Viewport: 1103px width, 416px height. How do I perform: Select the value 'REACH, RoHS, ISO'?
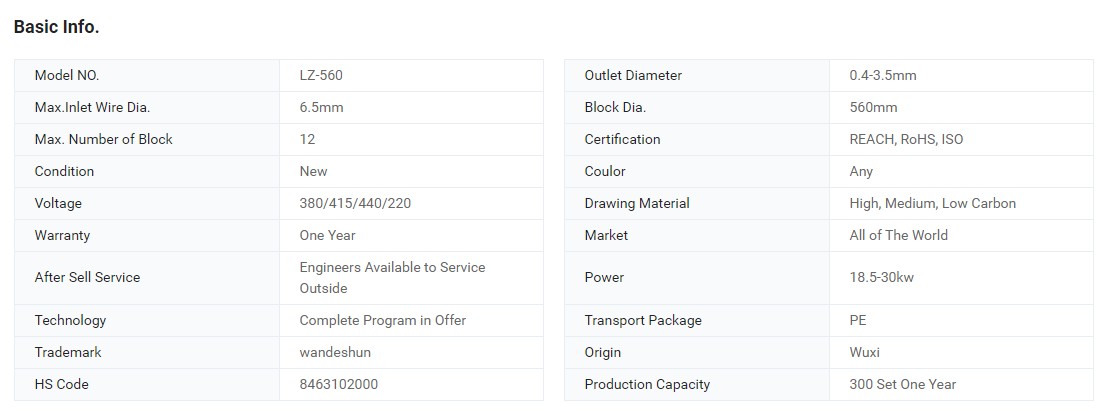point(906,139)
